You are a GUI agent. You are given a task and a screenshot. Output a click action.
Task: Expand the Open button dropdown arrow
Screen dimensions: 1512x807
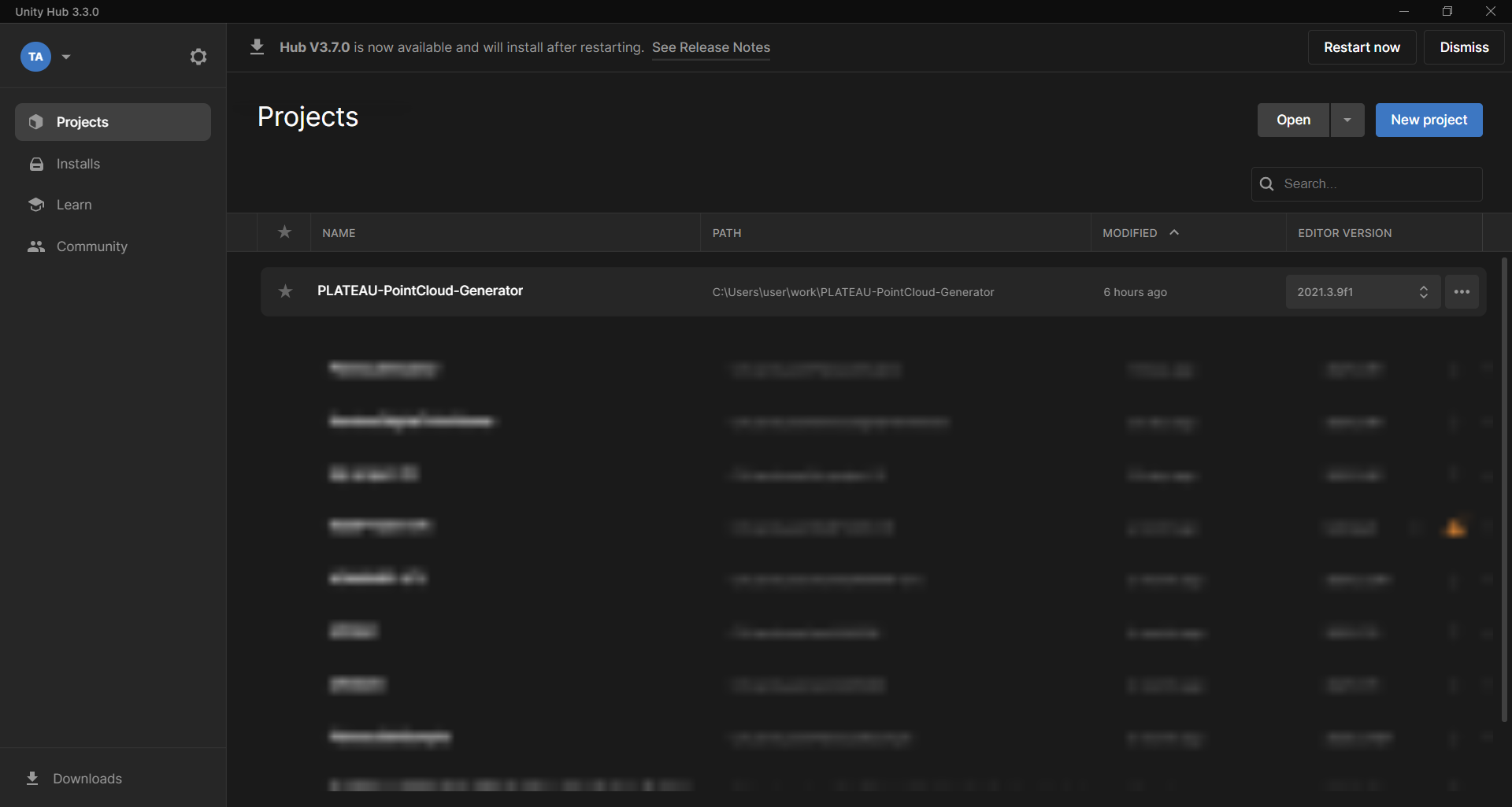coord(1347,120)
